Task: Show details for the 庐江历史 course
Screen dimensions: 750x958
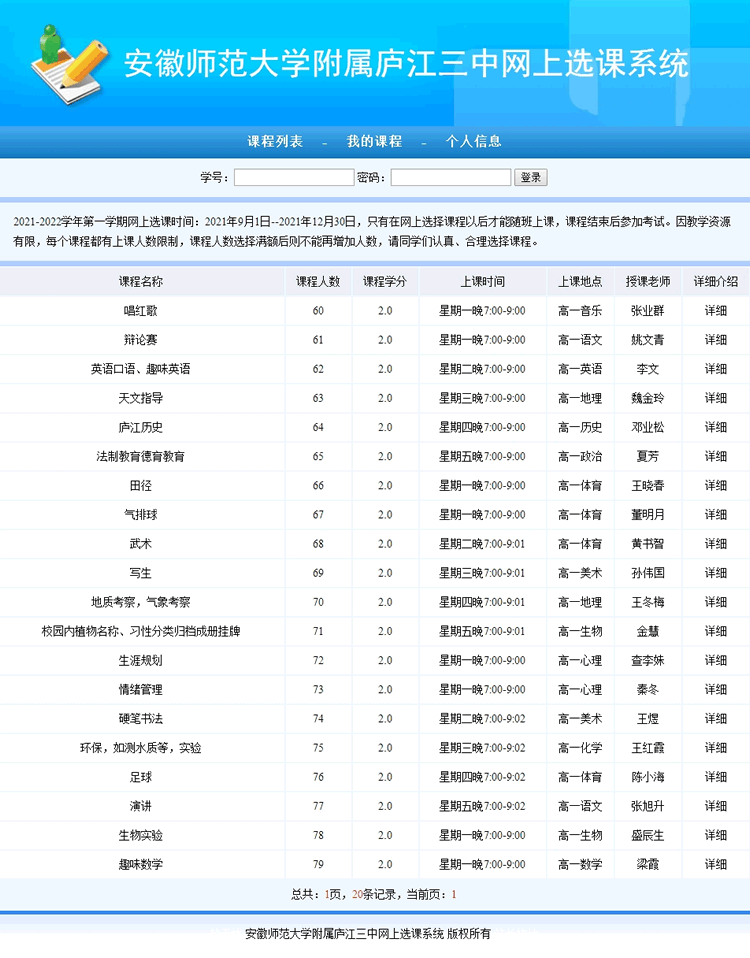Action: pos(715,427)
